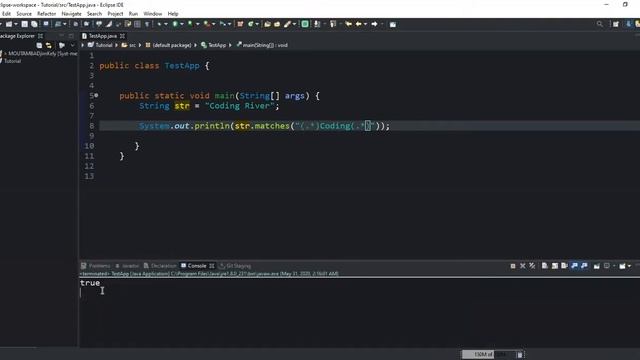640x360 pixels.
Task: Click the flashlight Search toolbar icon
Action: click(x=288, y=24)
